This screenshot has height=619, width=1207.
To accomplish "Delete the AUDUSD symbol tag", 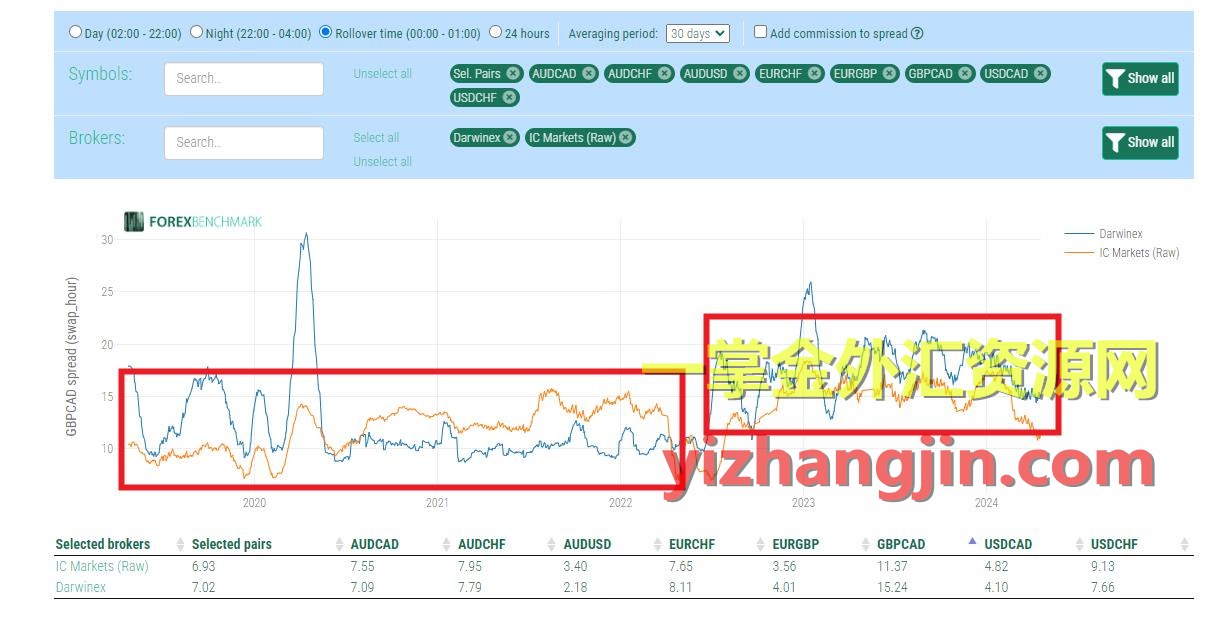I will pyautogui.click(x=740, y=73).
